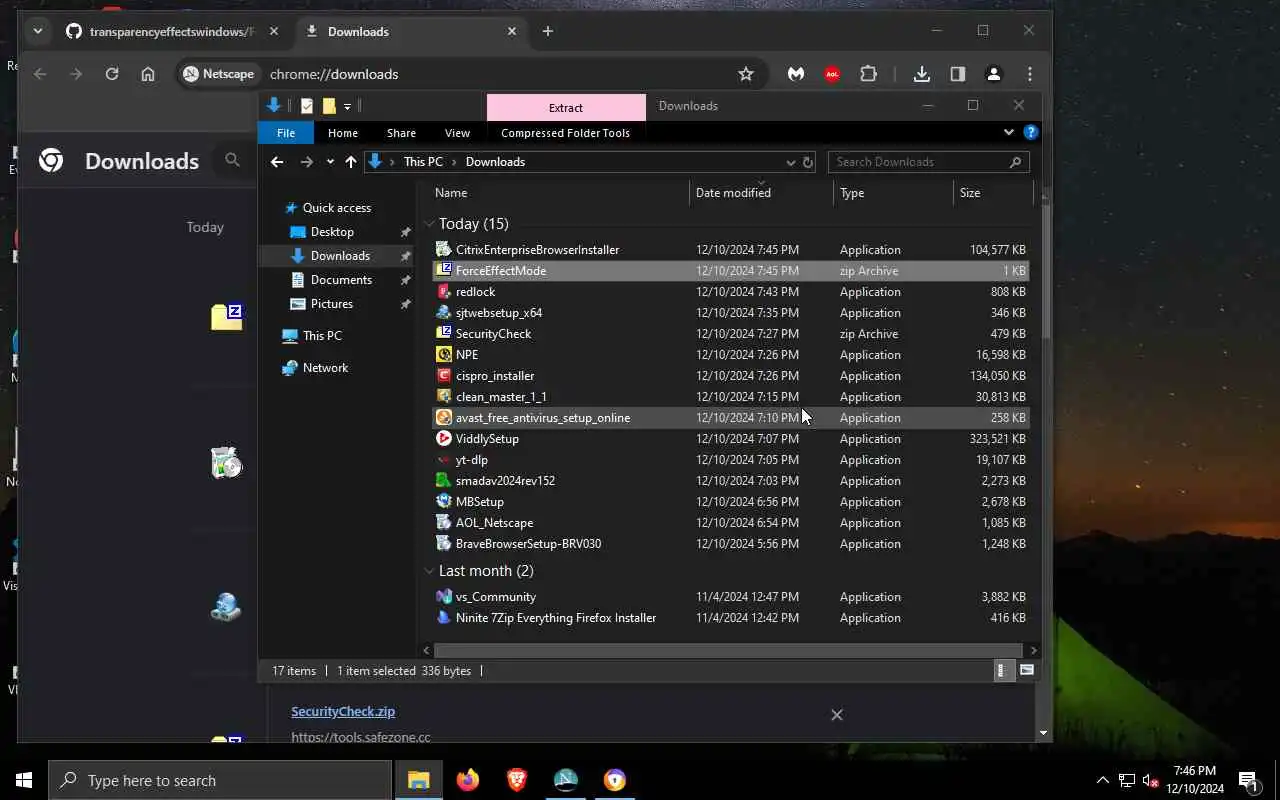Click the chevron before This PC in address bar
The height and width of the screenshot is (800, 1280).
tap(392, 162)
